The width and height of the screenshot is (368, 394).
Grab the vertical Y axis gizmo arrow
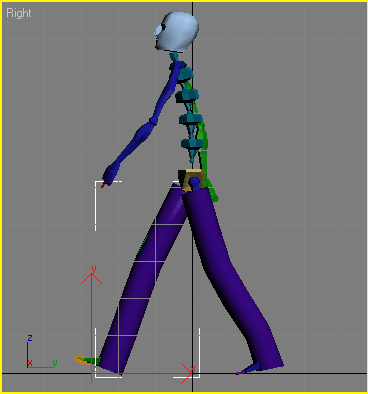pyautogui.click(x=92, y=320)
